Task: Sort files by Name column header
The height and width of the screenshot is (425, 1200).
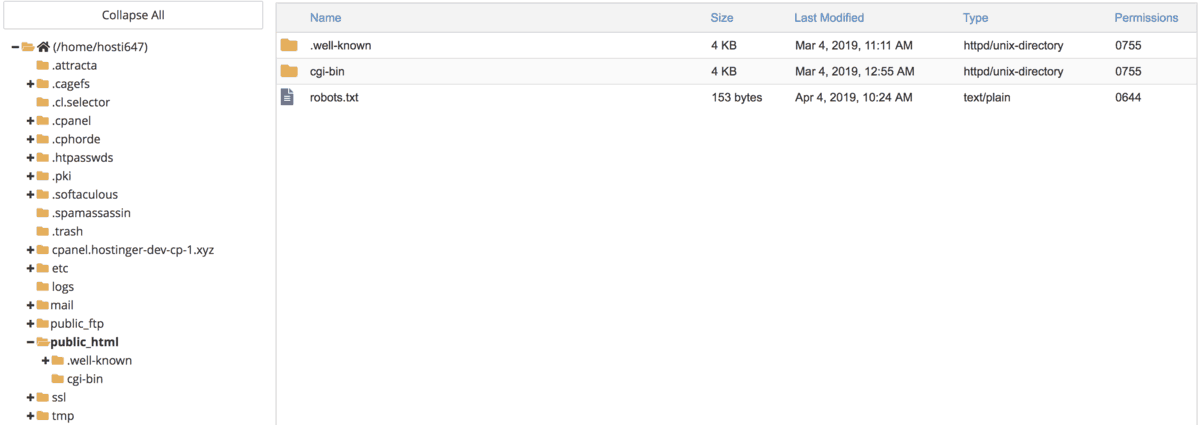Action: 325,18
